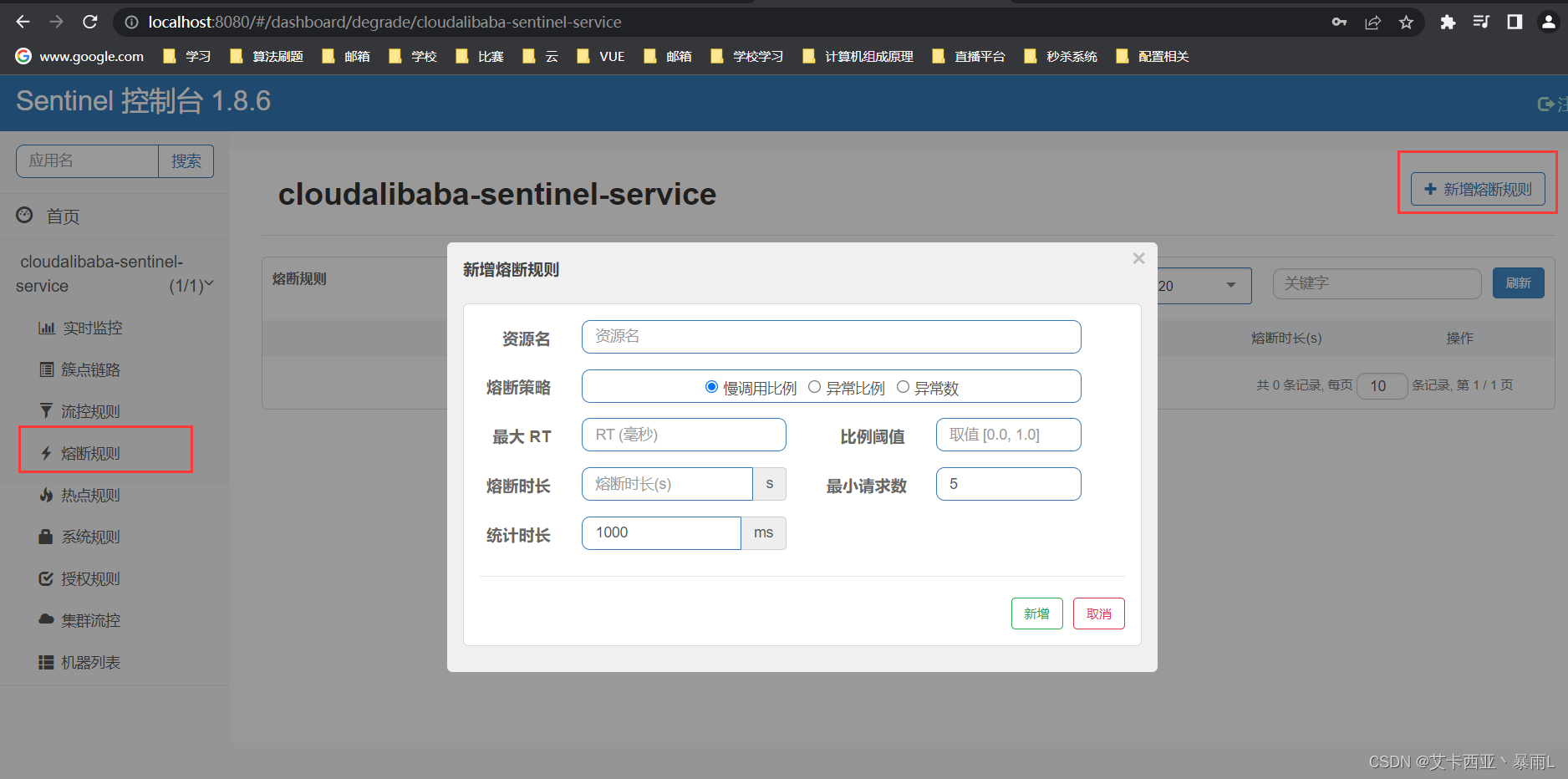Image resolution: width=1568 pixels, height=779 pixels.
Task: Click the blue 刷新 button
Action: (x=1518, y=283)
